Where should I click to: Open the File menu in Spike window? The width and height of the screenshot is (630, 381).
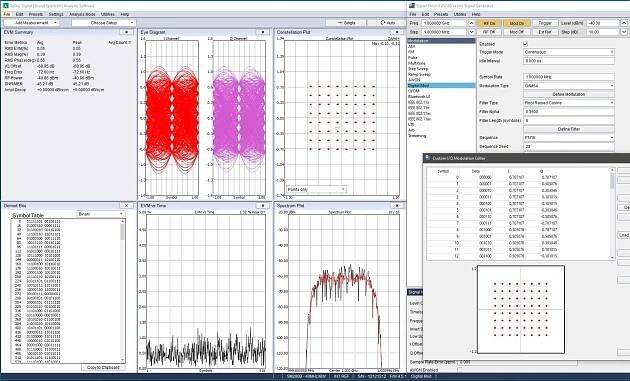pos(7,14)
